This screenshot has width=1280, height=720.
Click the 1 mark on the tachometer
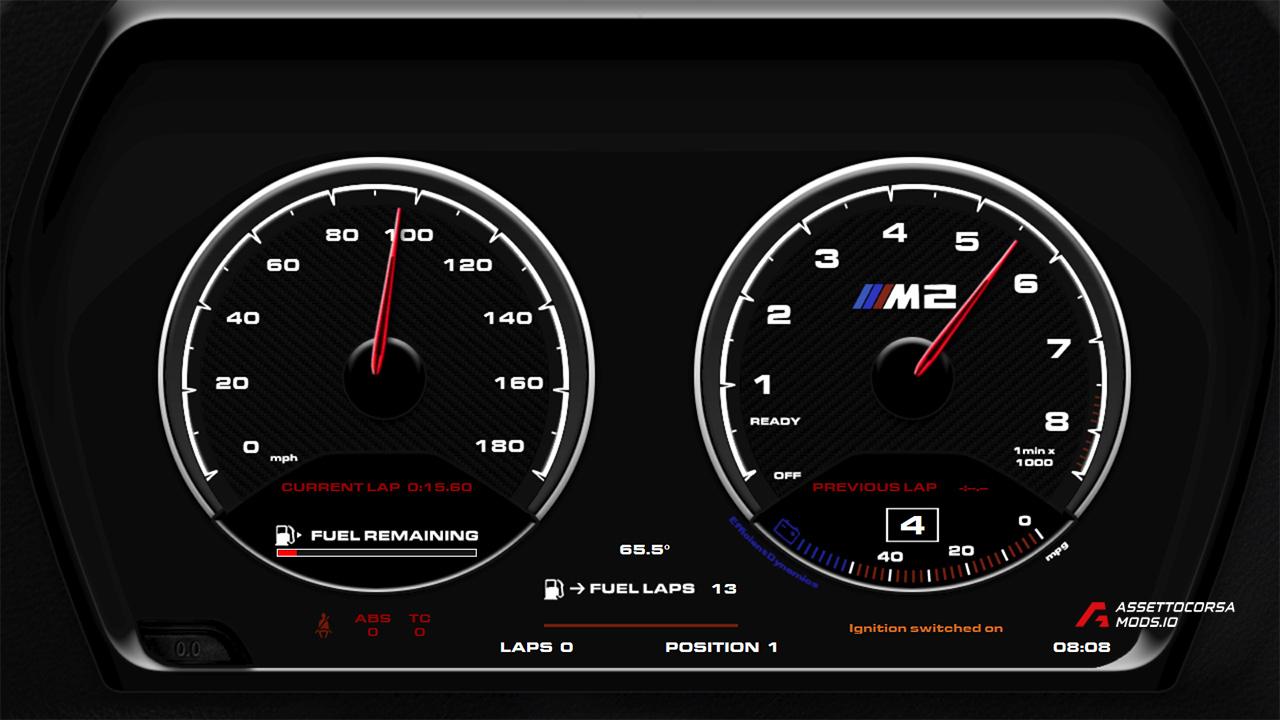pos(763,385)
